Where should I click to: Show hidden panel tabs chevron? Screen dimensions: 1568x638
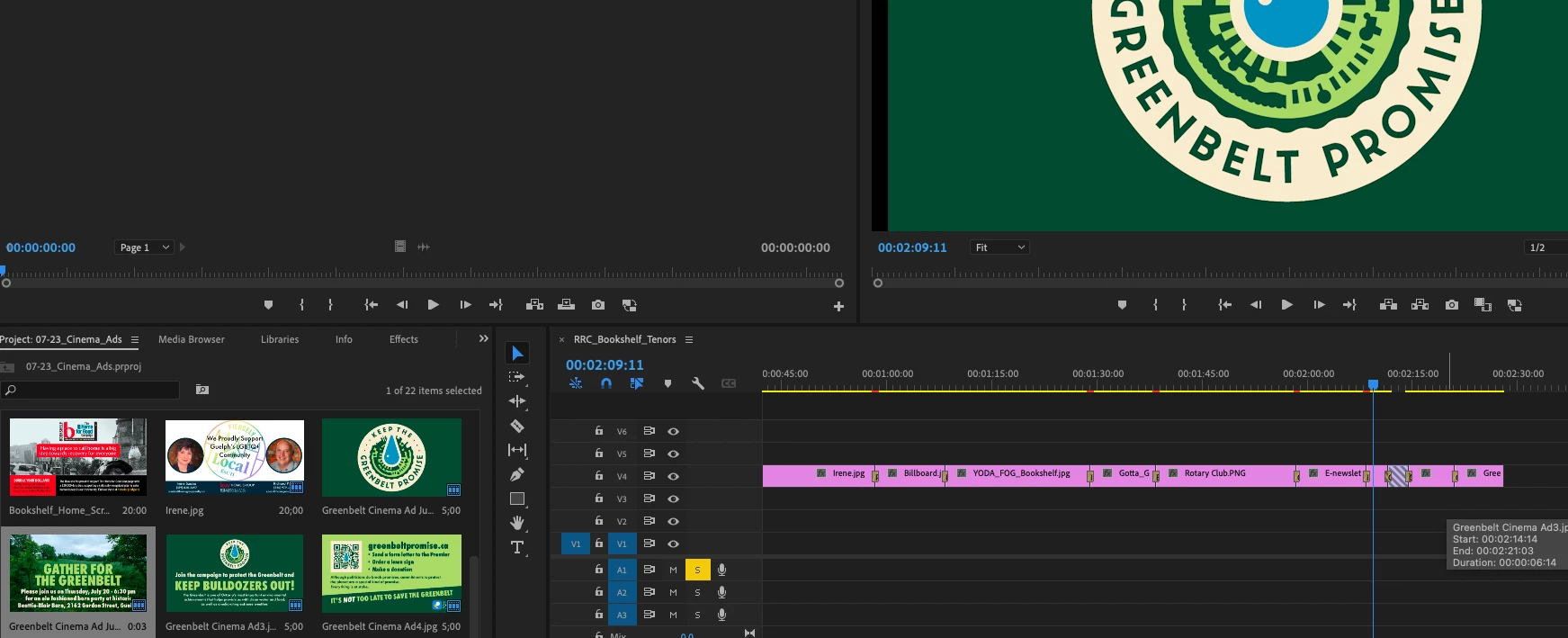coord(483,339)
